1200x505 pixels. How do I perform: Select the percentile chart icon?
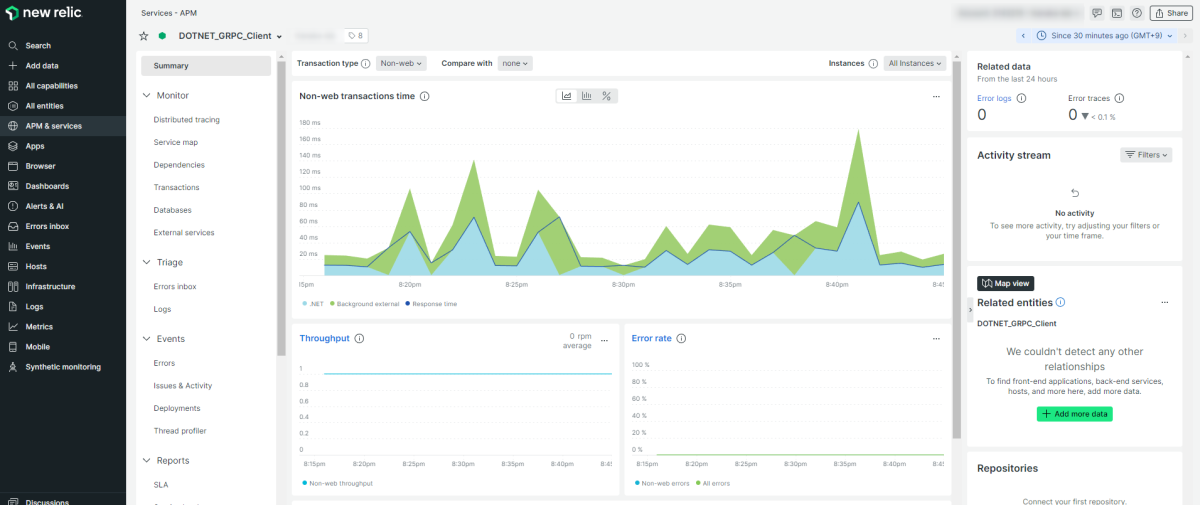point(607,96)
